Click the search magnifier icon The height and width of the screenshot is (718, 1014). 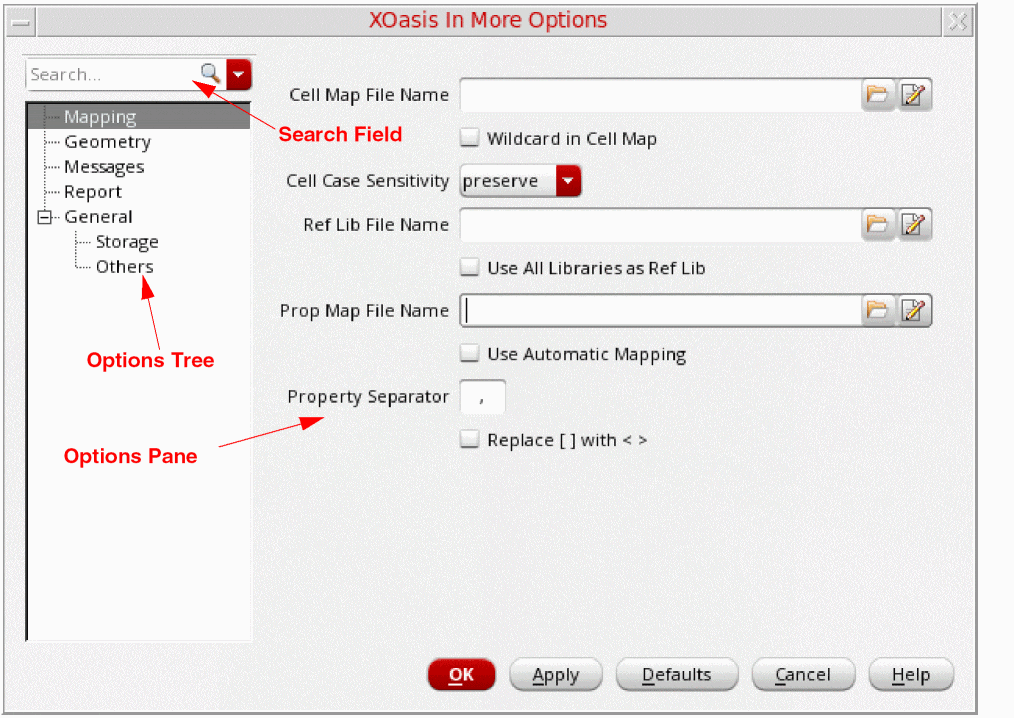[x=211, y=74]
